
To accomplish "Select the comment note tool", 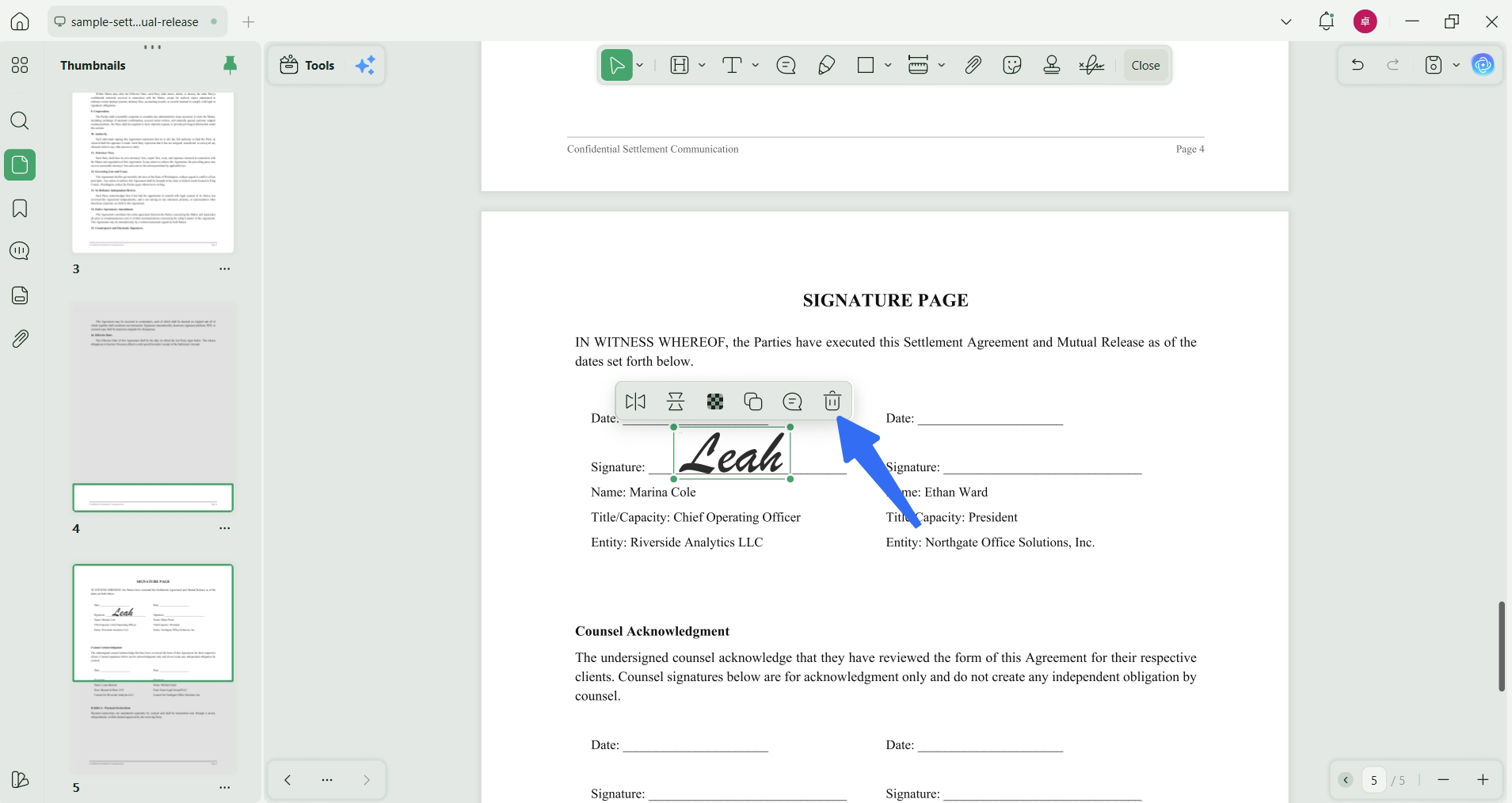I will pyautogui.click(x=786, y=65).
